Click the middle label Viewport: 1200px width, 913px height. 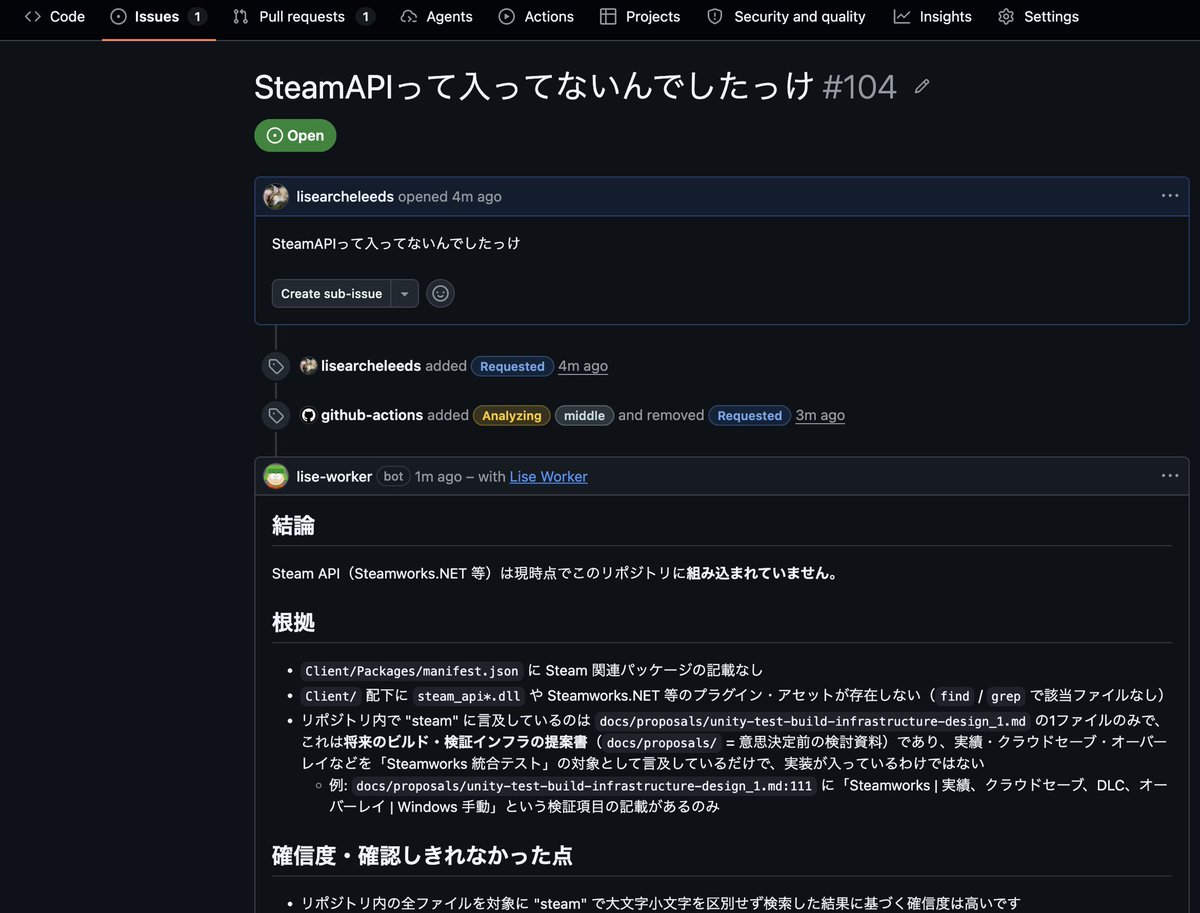(x=585, y=415)
